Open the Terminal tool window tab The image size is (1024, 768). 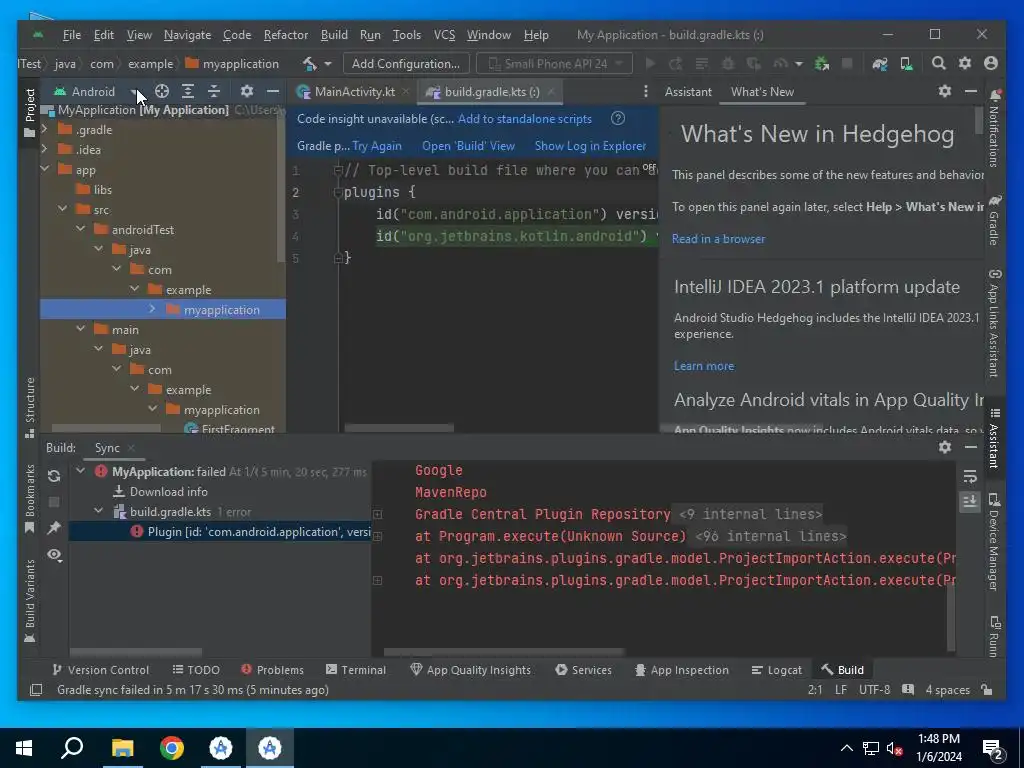pos(356,669)
